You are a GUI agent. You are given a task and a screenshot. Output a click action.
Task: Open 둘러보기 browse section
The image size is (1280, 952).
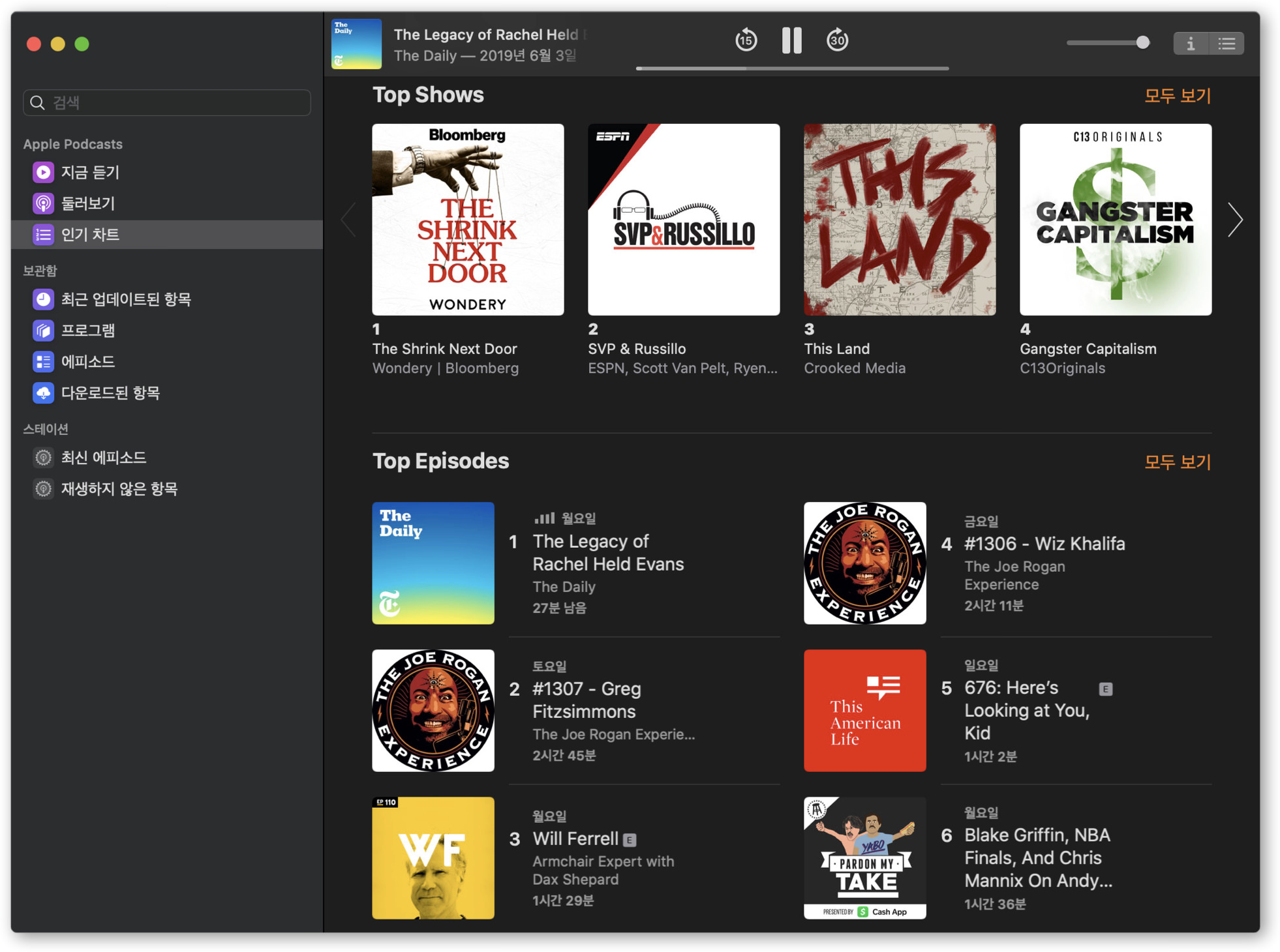(87, 203)
